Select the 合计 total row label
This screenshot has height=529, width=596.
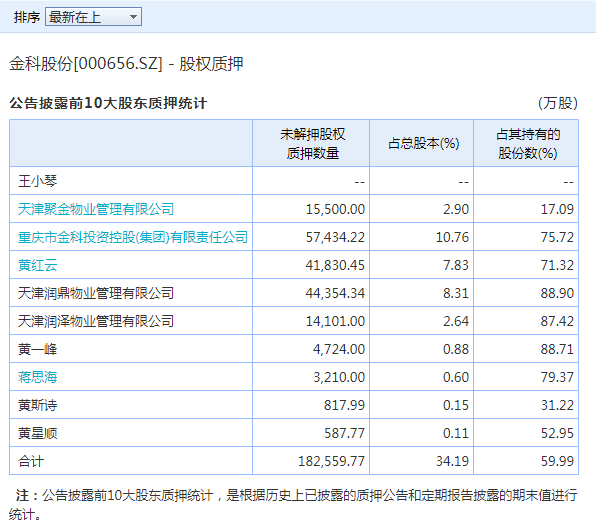pyautogui.click(x=31, y=461)
